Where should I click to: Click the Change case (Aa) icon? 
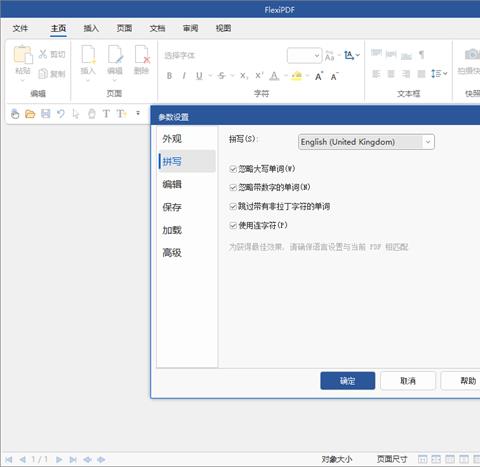(x=329, y=56)
